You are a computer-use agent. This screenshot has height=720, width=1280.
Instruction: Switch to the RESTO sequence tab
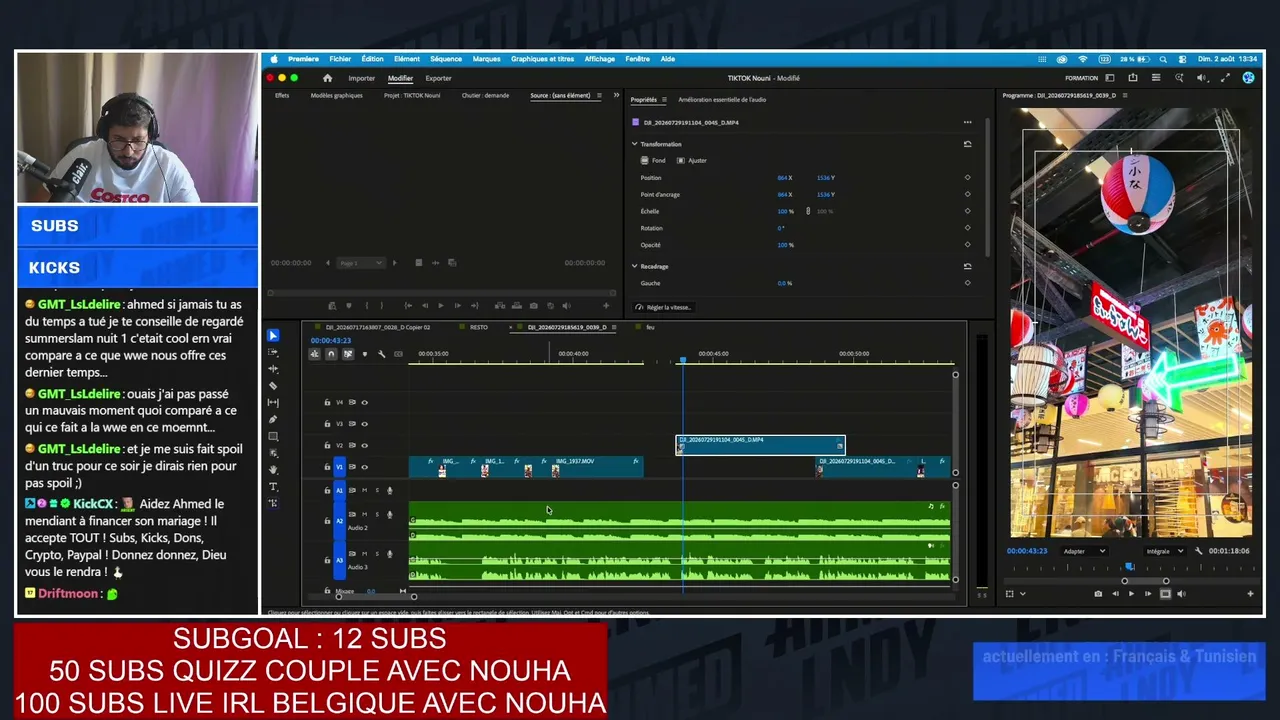[479, 327]
